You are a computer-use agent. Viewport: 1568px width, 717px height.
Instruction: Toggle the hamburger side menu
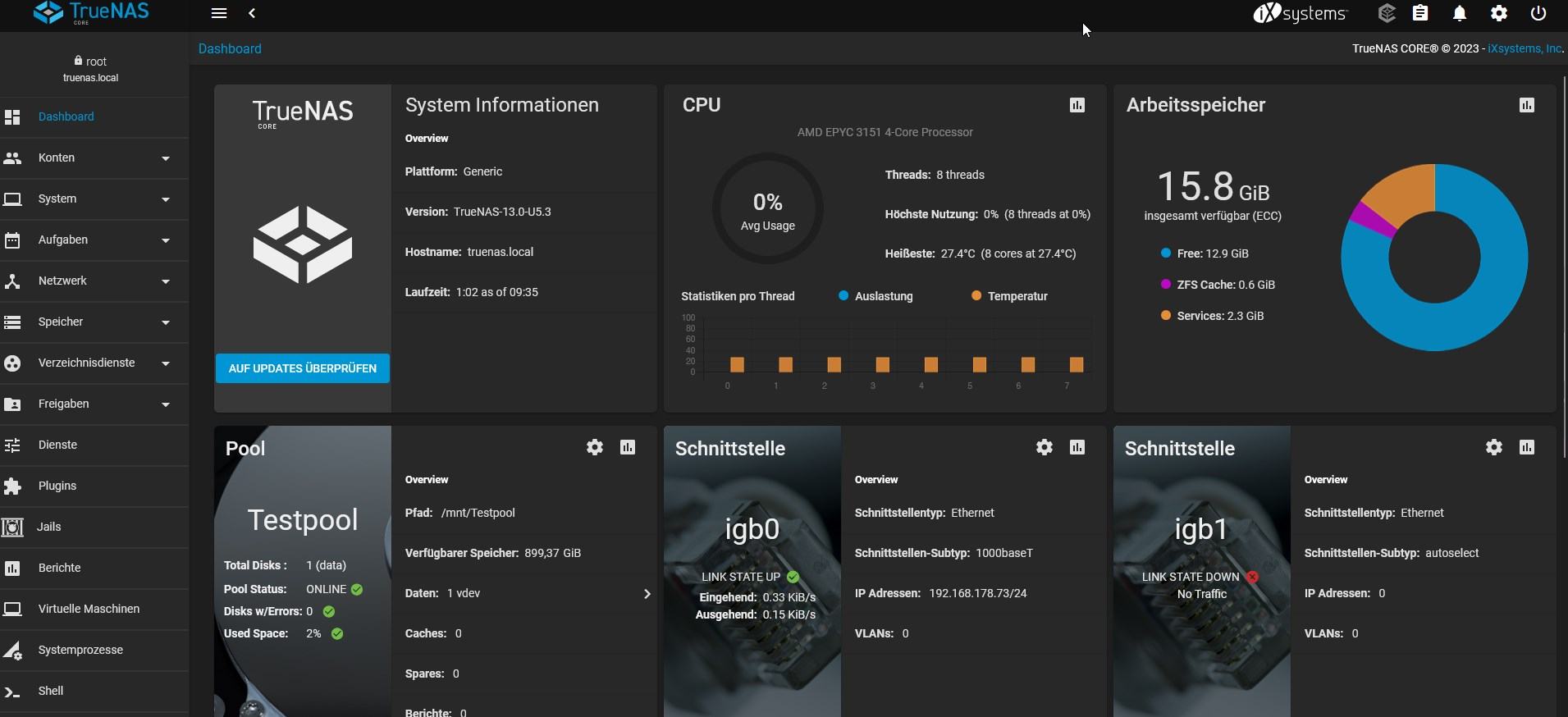[219, 13]
